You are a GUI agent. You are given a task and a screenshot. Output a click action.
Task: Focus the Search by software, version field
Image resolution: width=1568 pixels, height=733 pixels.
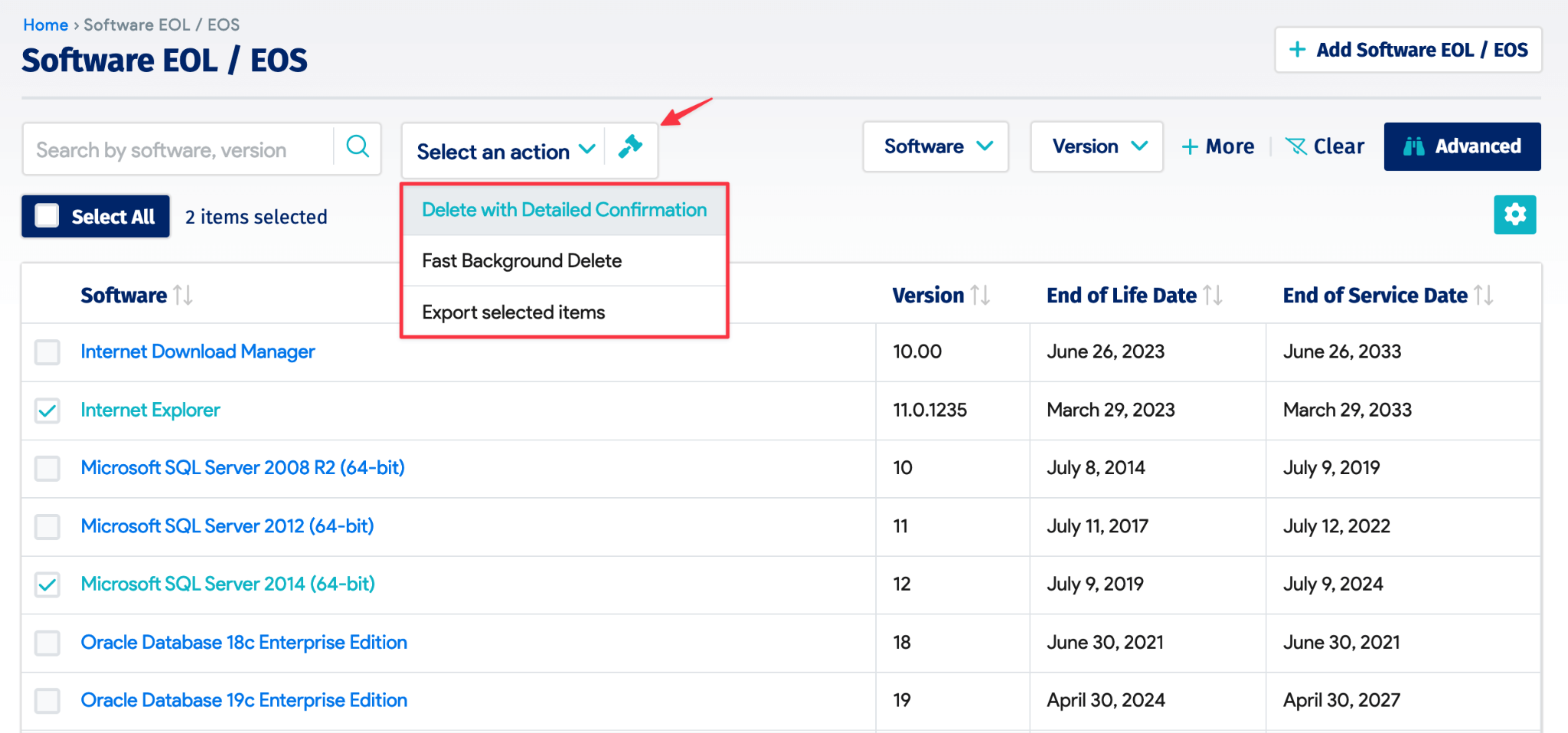(179, 149)
